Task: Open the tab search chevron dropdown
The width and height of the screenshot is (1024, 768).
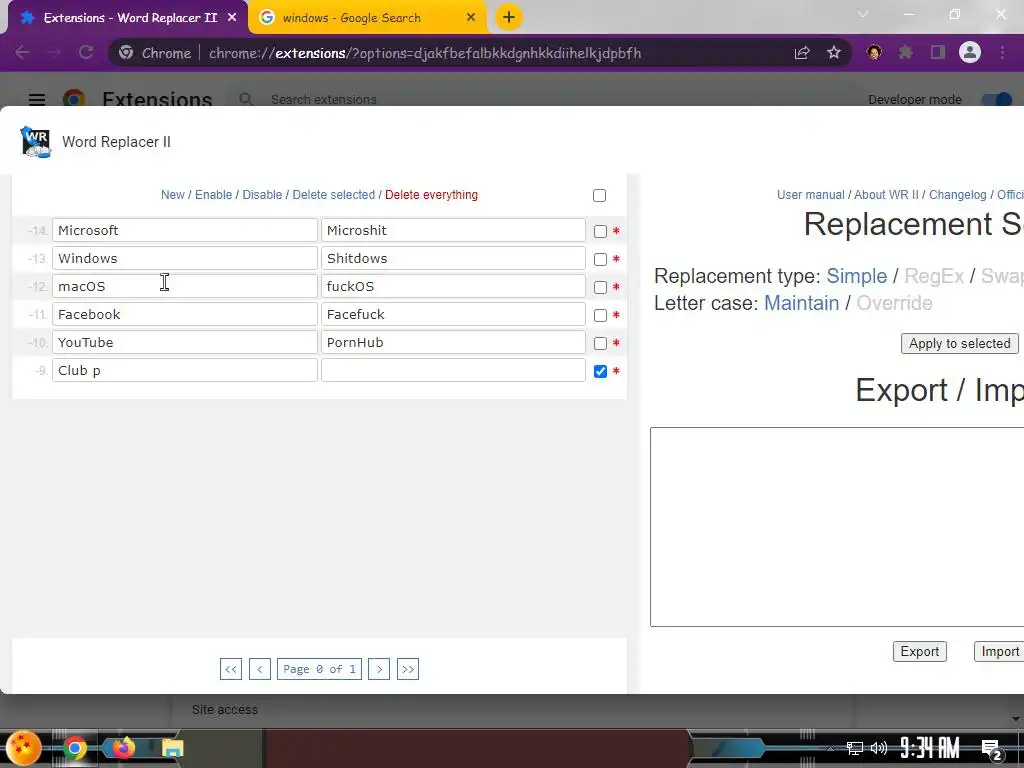Action: click(x=863, y=14)
